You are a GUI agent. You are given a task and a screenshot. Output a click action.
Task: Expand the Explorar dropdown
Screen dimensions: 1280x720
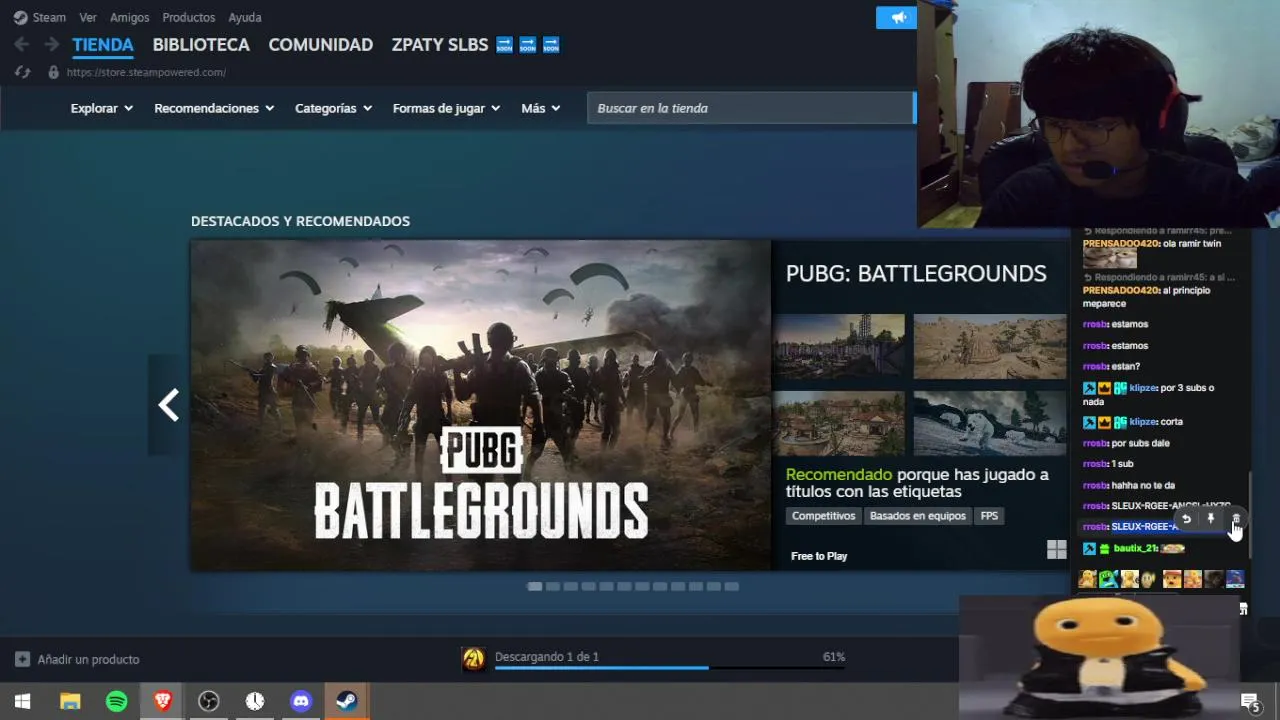tap(102, 108)
